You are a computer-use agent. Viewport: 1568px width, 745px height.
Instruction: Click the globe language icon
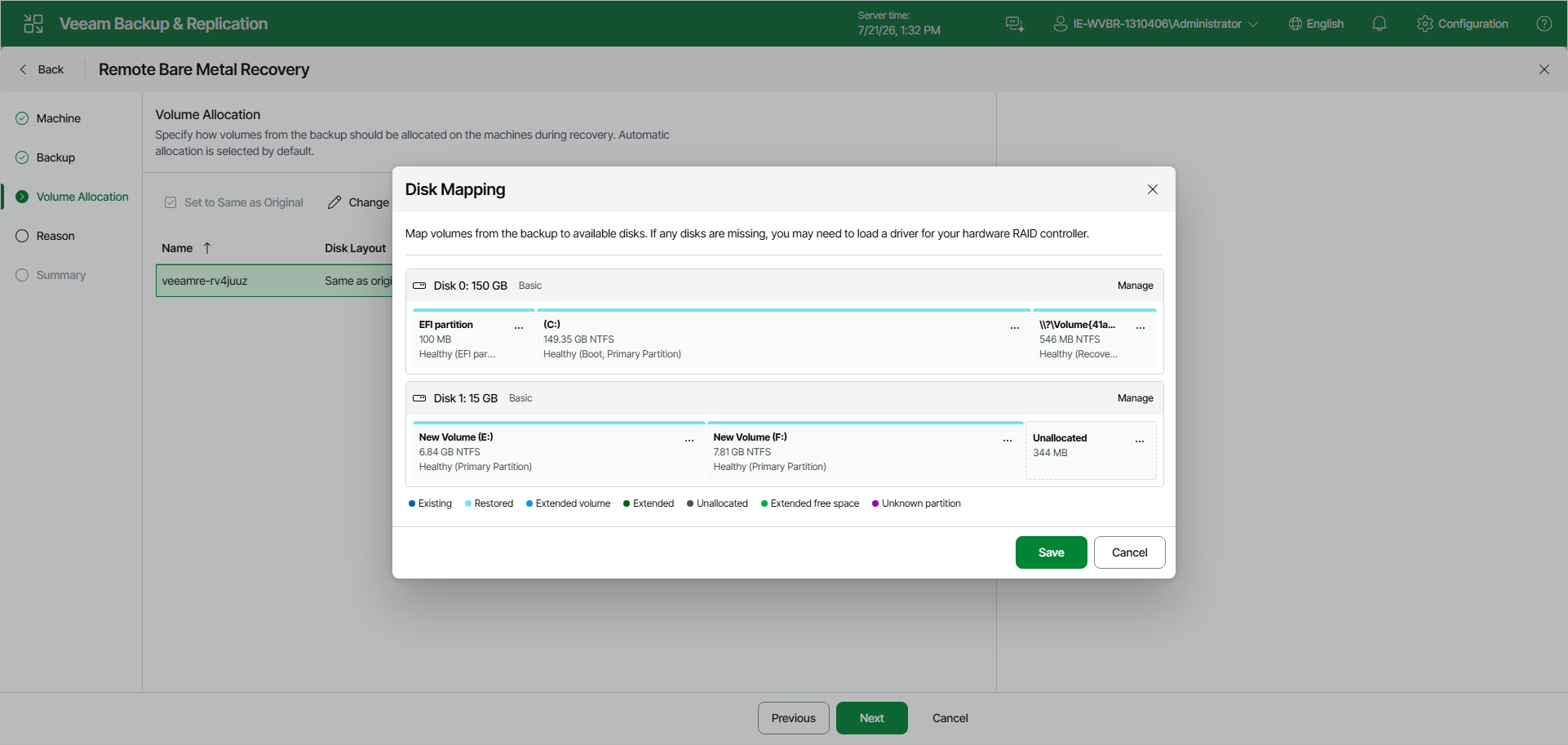tap(1296, 24)
